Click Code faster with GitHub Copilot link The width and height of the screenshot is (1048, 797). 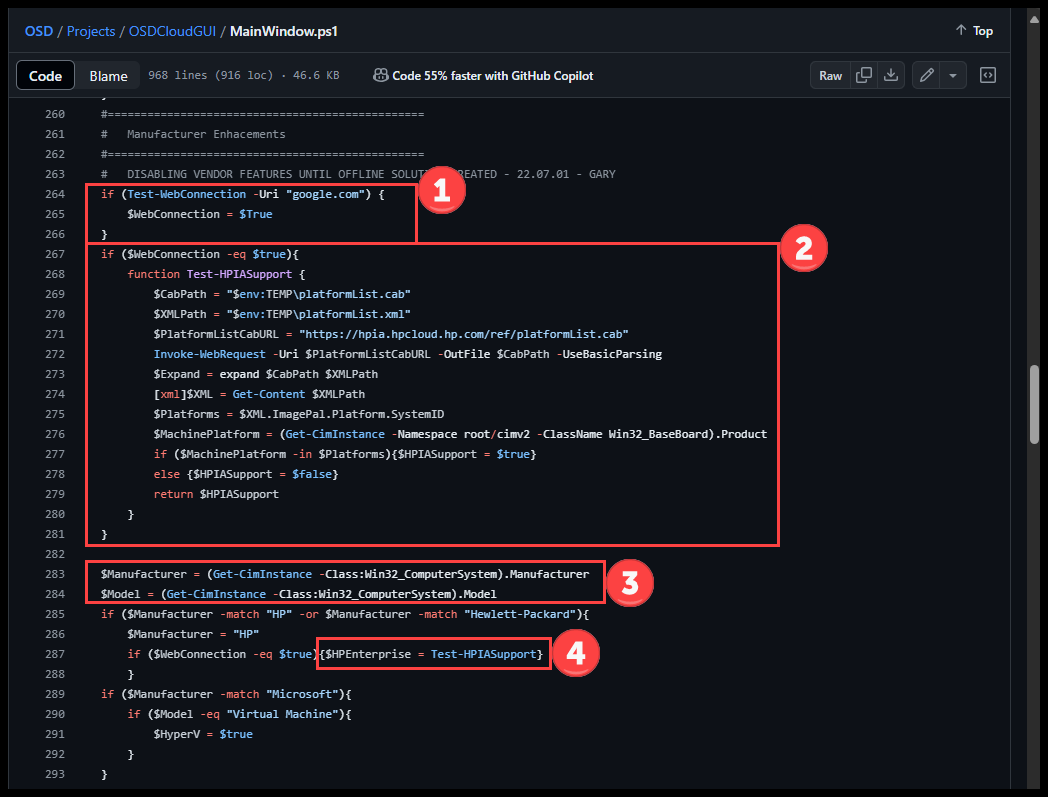pyautogui.click(x=492, y=76)
